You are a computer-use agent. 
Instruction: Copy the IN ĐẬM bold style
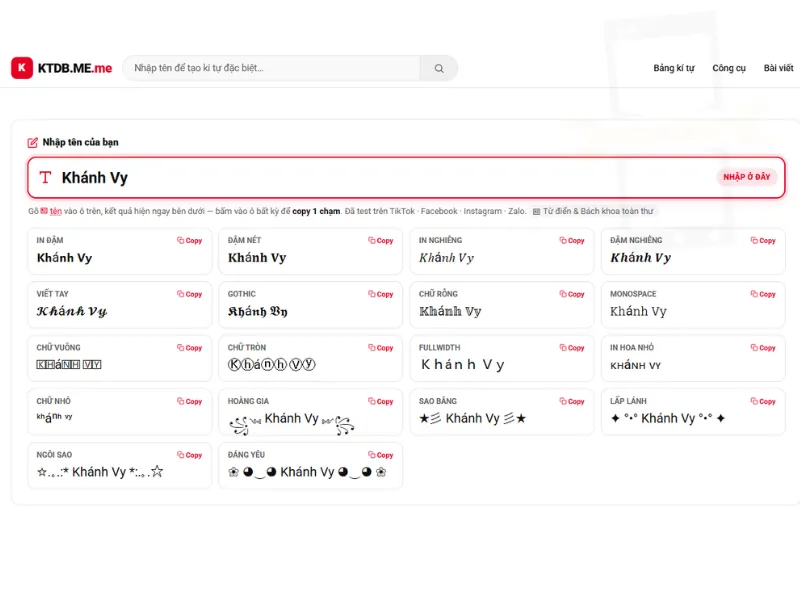point(189,240)
